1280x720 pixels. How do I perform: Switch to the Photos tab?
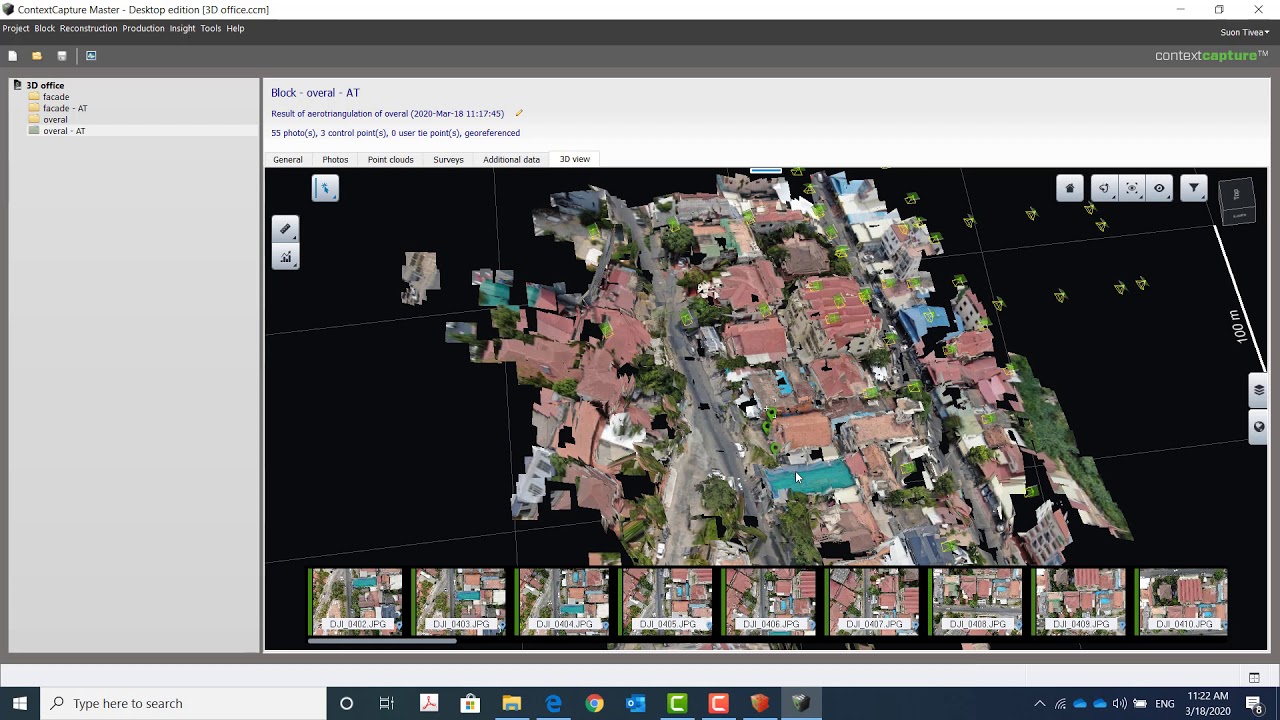pyautogui.click(x=335, y=160)
